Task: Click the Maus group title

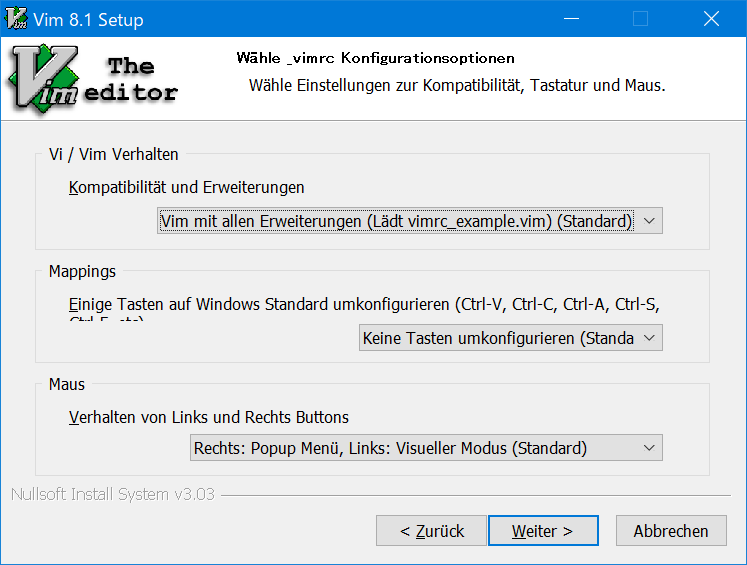Action: tap(67, 384)
